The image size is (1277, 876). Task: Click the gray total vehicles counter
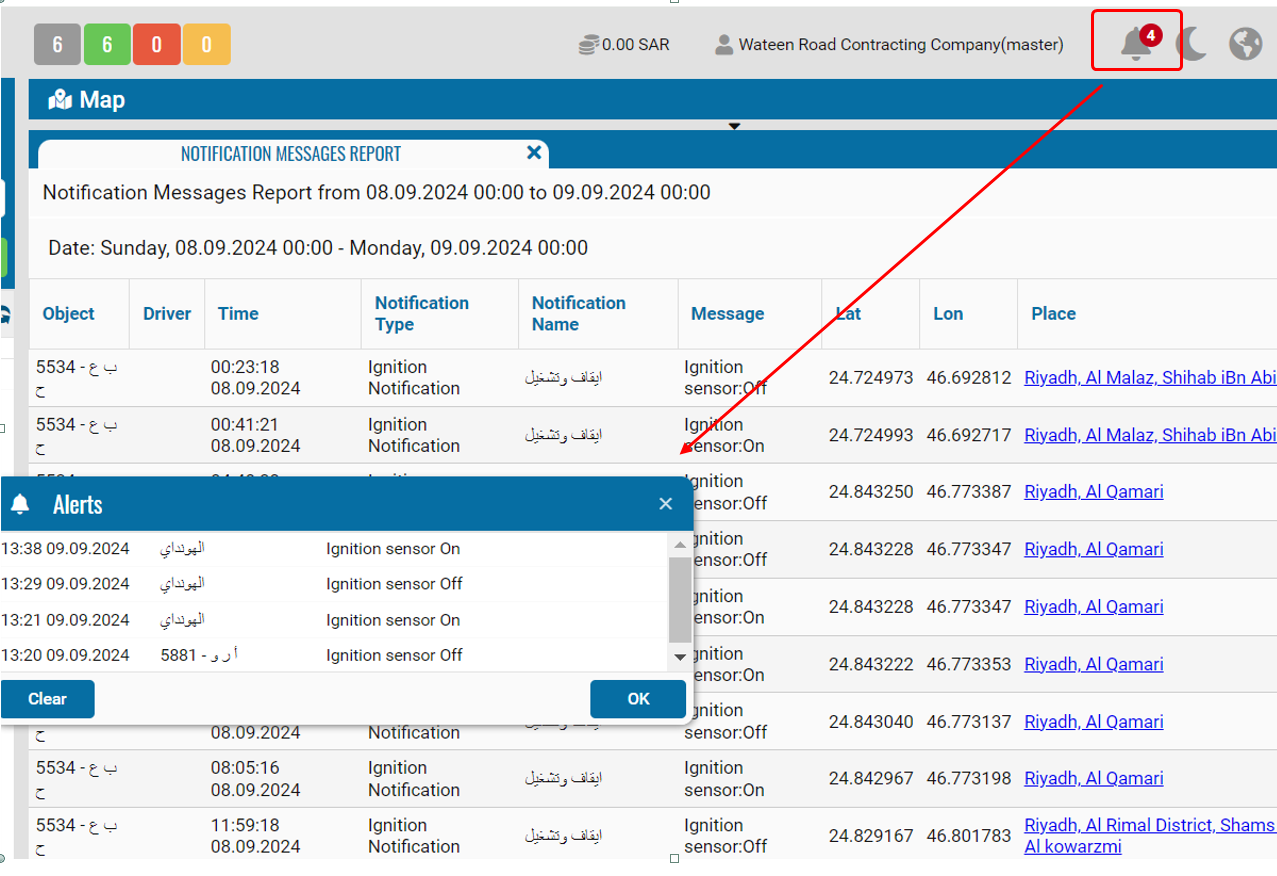57,45
